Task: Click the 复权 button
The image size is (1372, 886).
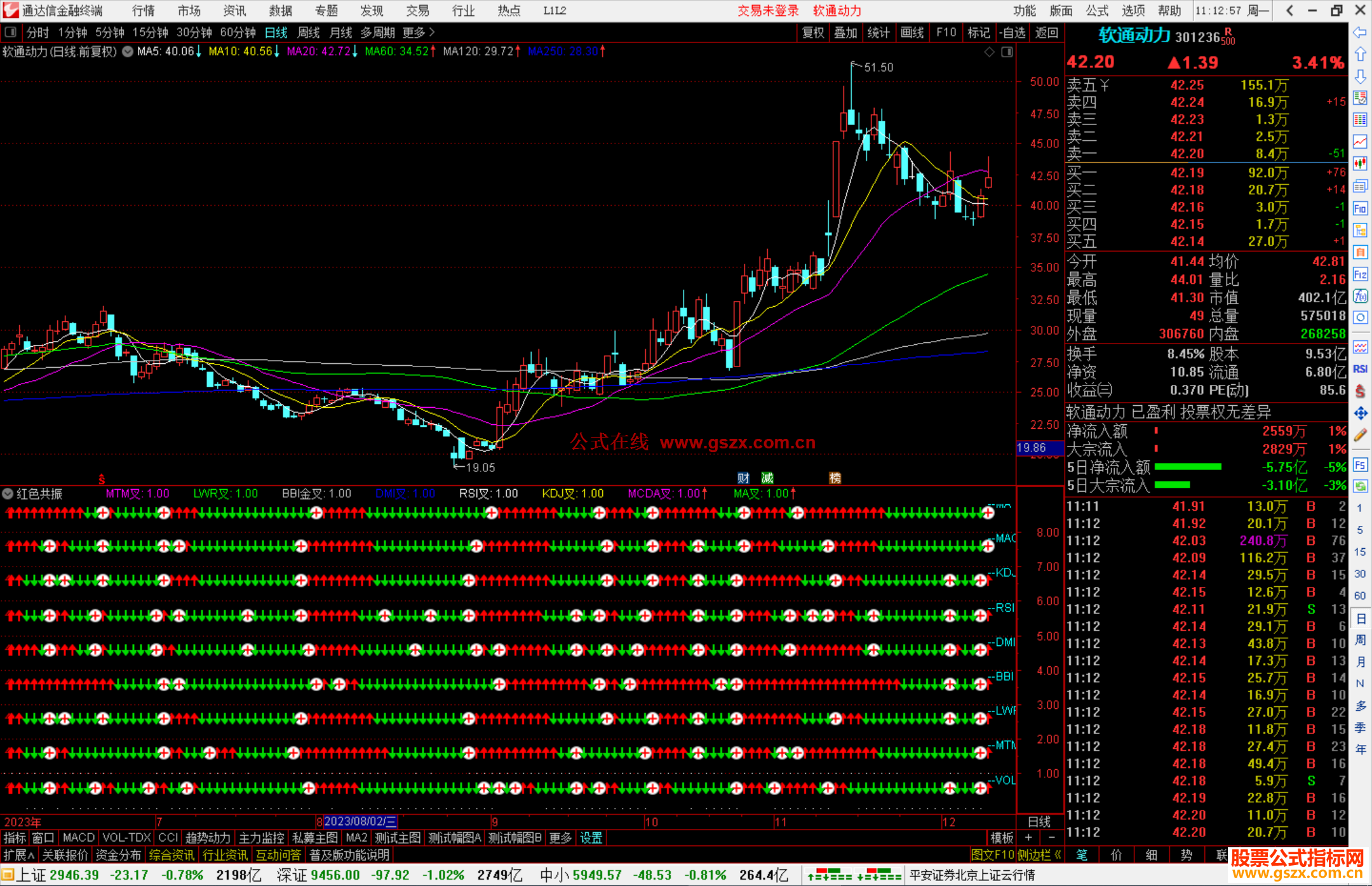Action: (x=812, y=32)
